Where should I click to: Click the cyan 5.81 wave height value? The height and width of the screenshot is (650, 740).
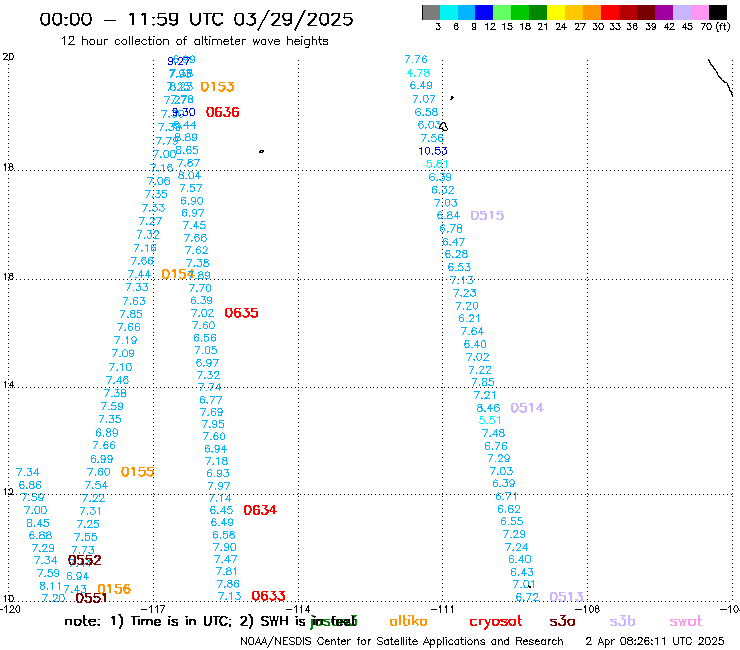pyautogui.click(x=437, y=164)
